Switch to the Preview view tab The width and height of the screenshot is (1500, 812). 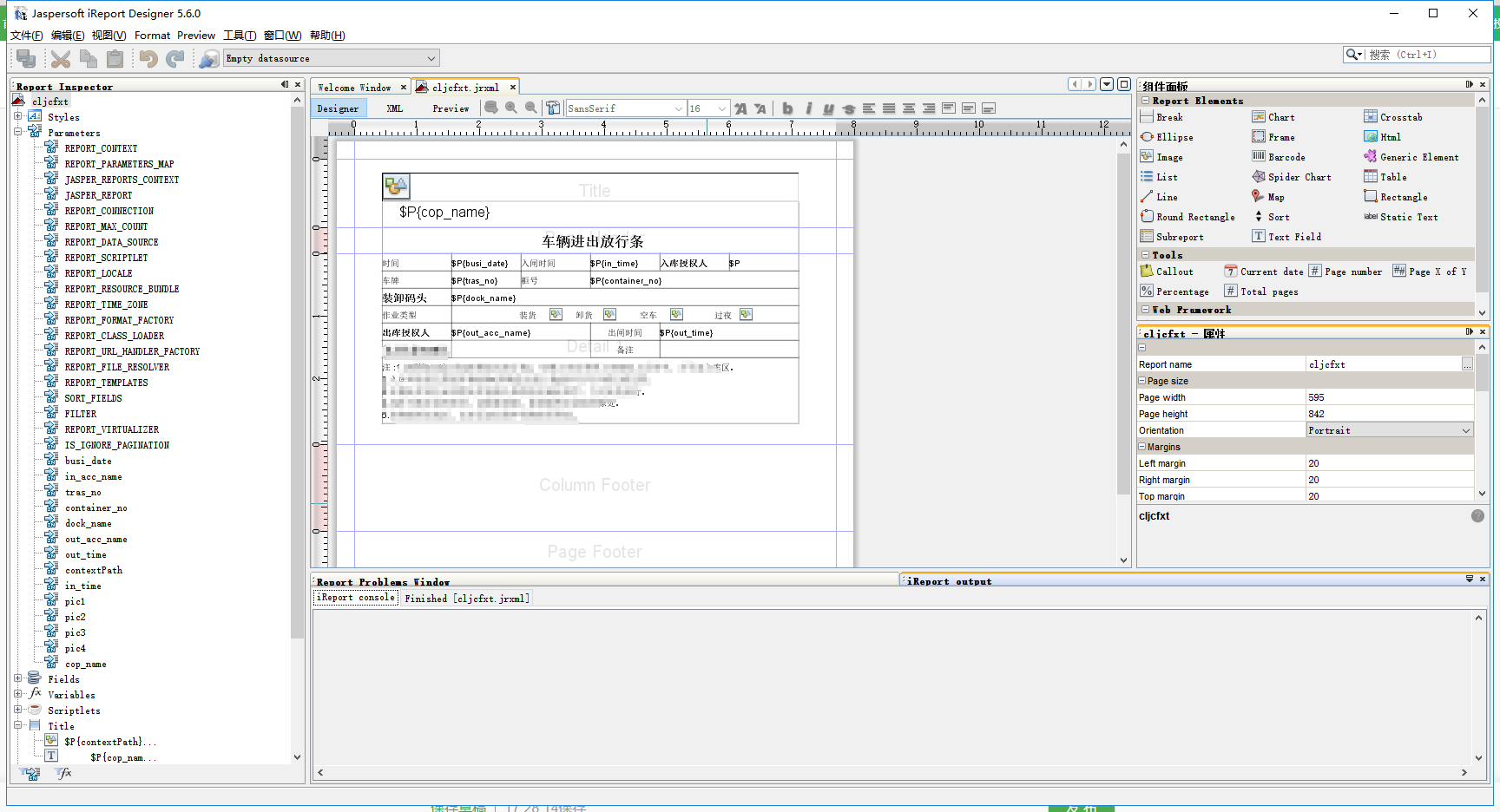point(451,108)
